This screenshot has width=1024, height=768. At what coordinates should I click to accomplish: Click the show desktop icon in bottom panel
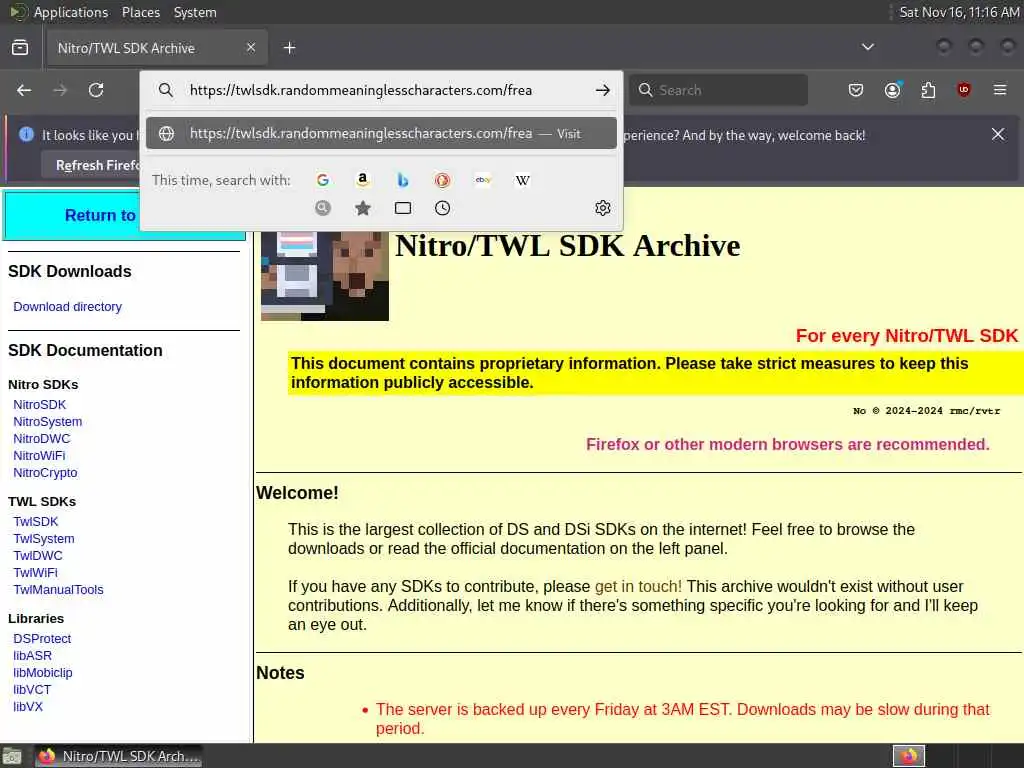(12, 756)
